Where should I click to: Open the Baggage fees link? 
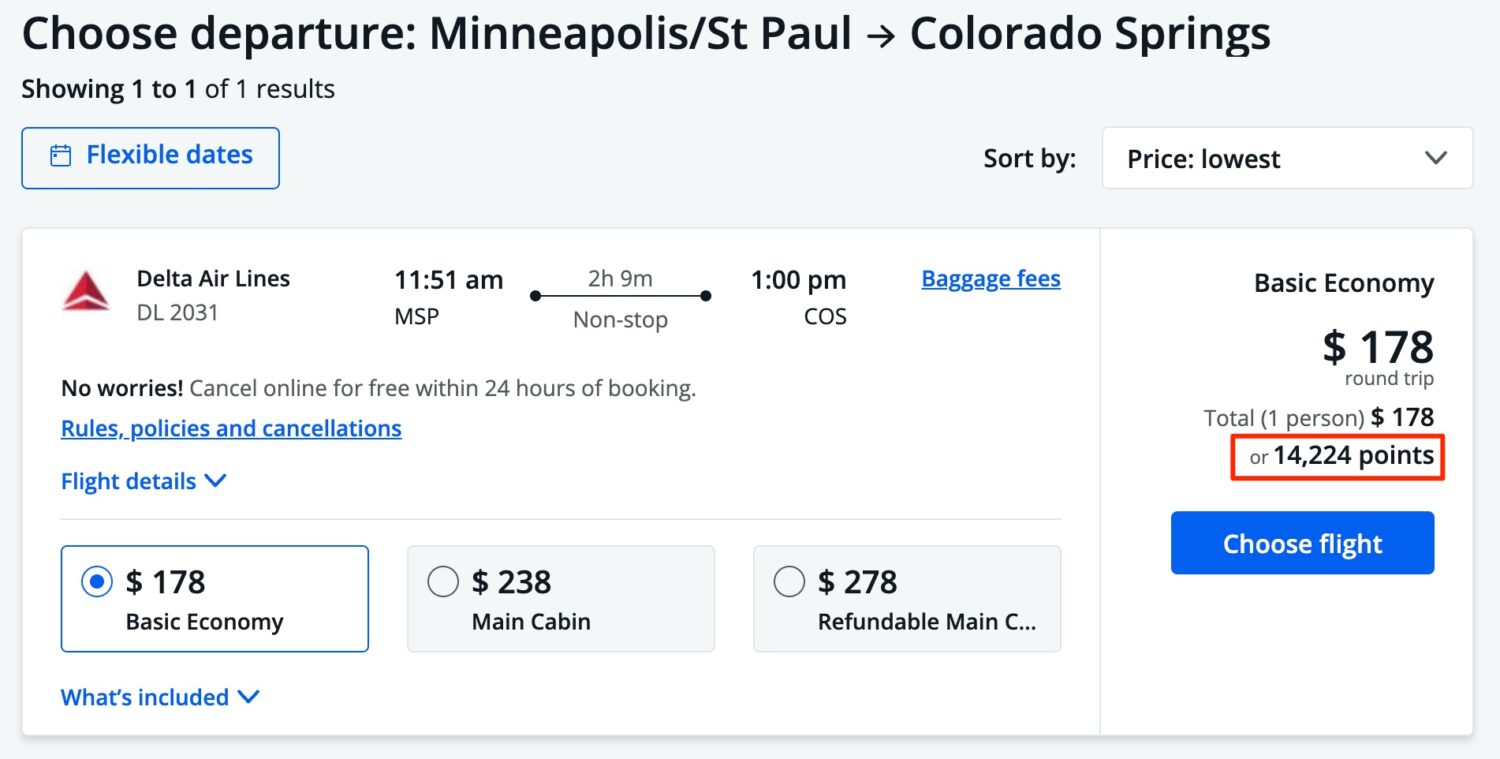(x=990, y=278)
